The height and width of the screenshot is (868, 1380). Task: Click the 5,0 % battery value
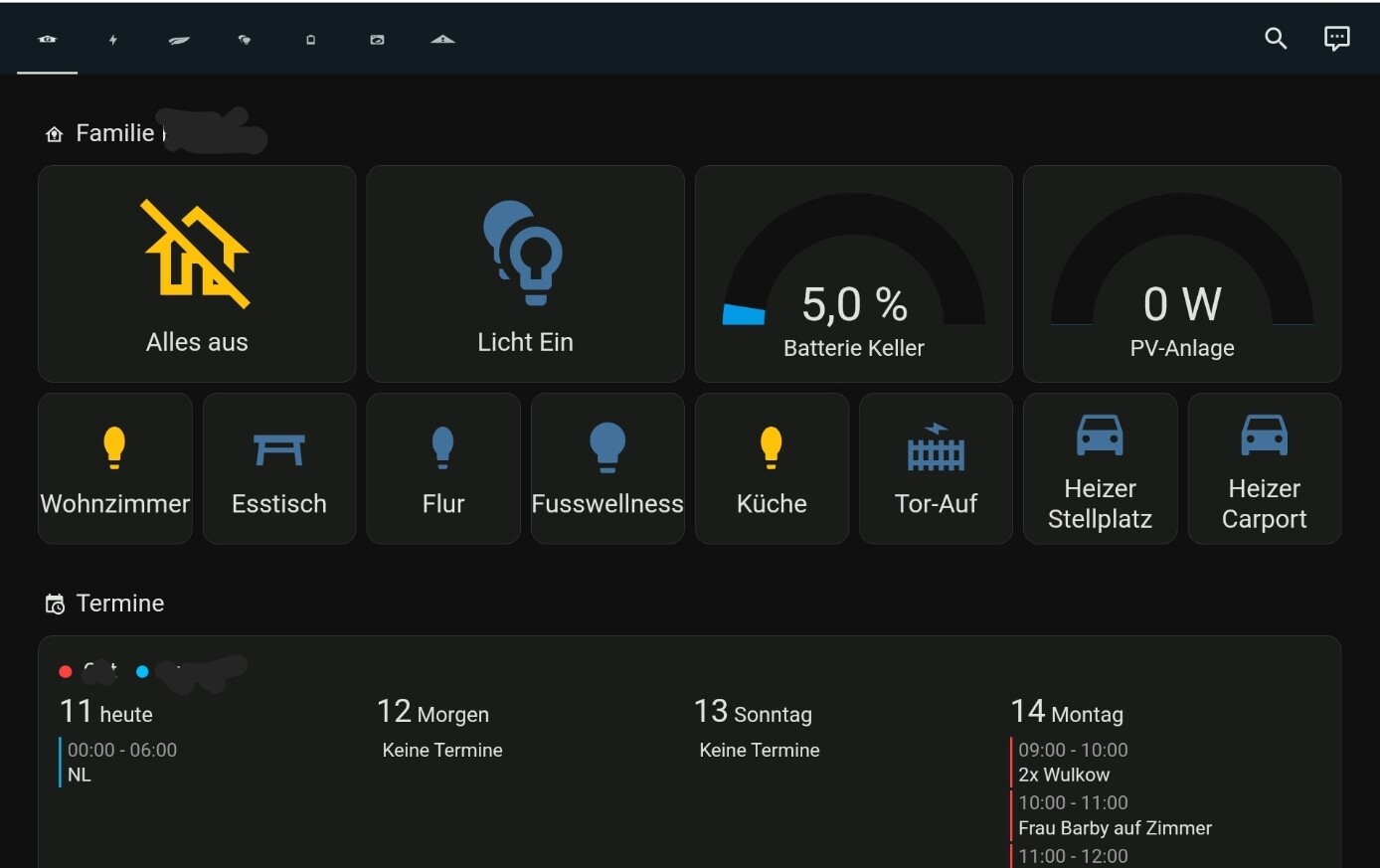pyautogui.click(x=854, y=304)
